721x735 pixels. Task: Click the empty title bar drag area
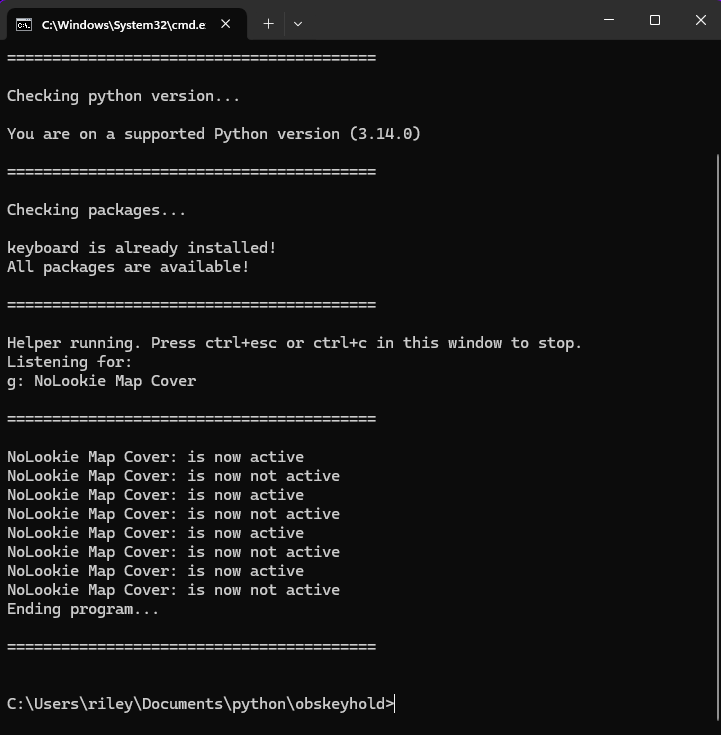pos(450,20)
